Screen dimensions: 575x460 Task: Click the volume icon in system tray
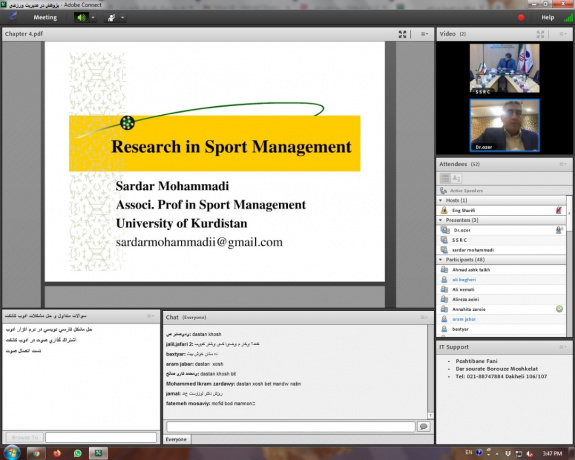[x=530, y=454]
